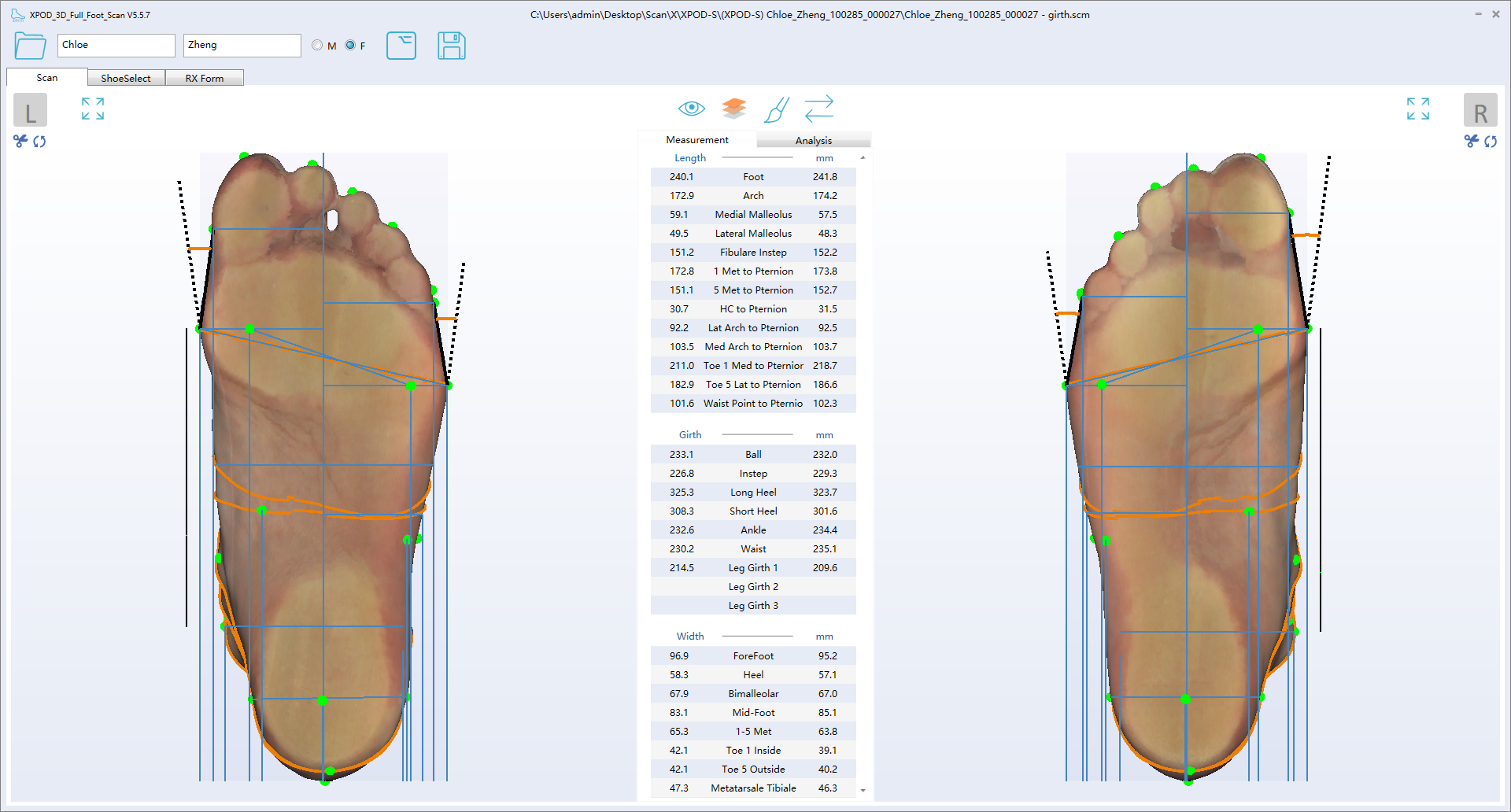
Task: Click the swap arrows icon
Action: point(818,109)
